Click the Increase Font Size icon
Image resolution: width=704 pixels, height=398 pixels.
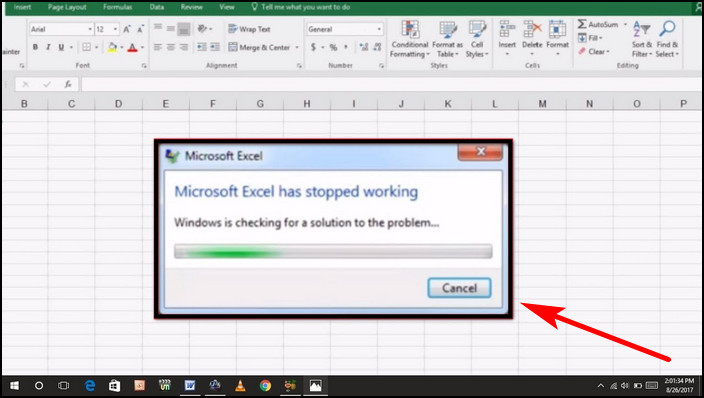point(127,29)
